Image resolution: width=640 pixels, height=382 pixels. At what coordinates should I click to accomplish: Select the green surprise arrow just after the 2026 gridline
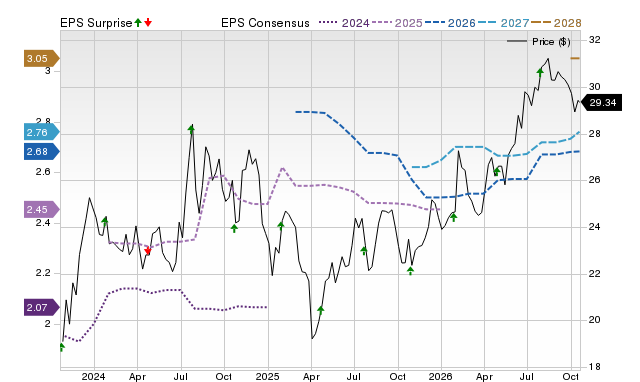click(x=453, y=217)
